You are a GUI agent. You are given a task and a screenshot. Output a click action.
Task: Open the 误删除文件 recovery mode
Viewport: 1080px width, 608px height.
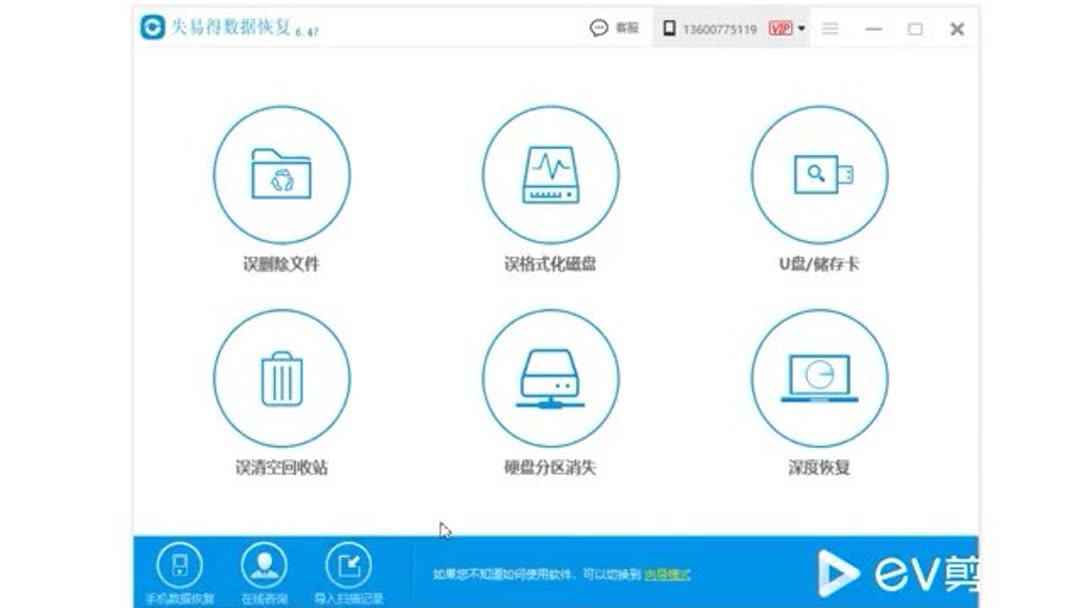tap(281, 175)
